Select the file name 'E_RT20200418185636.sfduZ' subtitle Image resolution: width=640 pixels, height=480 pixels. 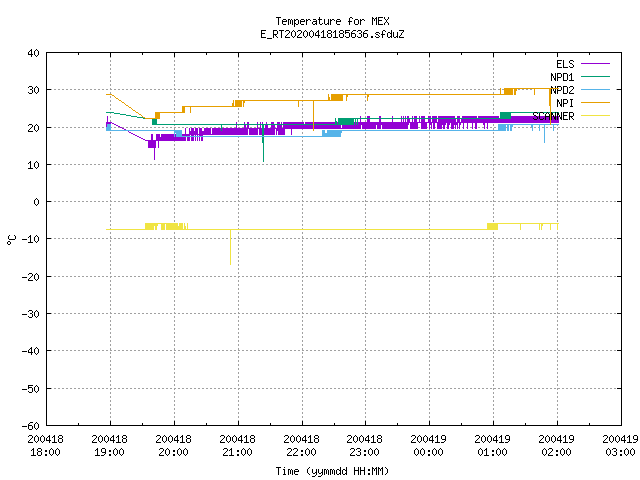pos(332,34)
